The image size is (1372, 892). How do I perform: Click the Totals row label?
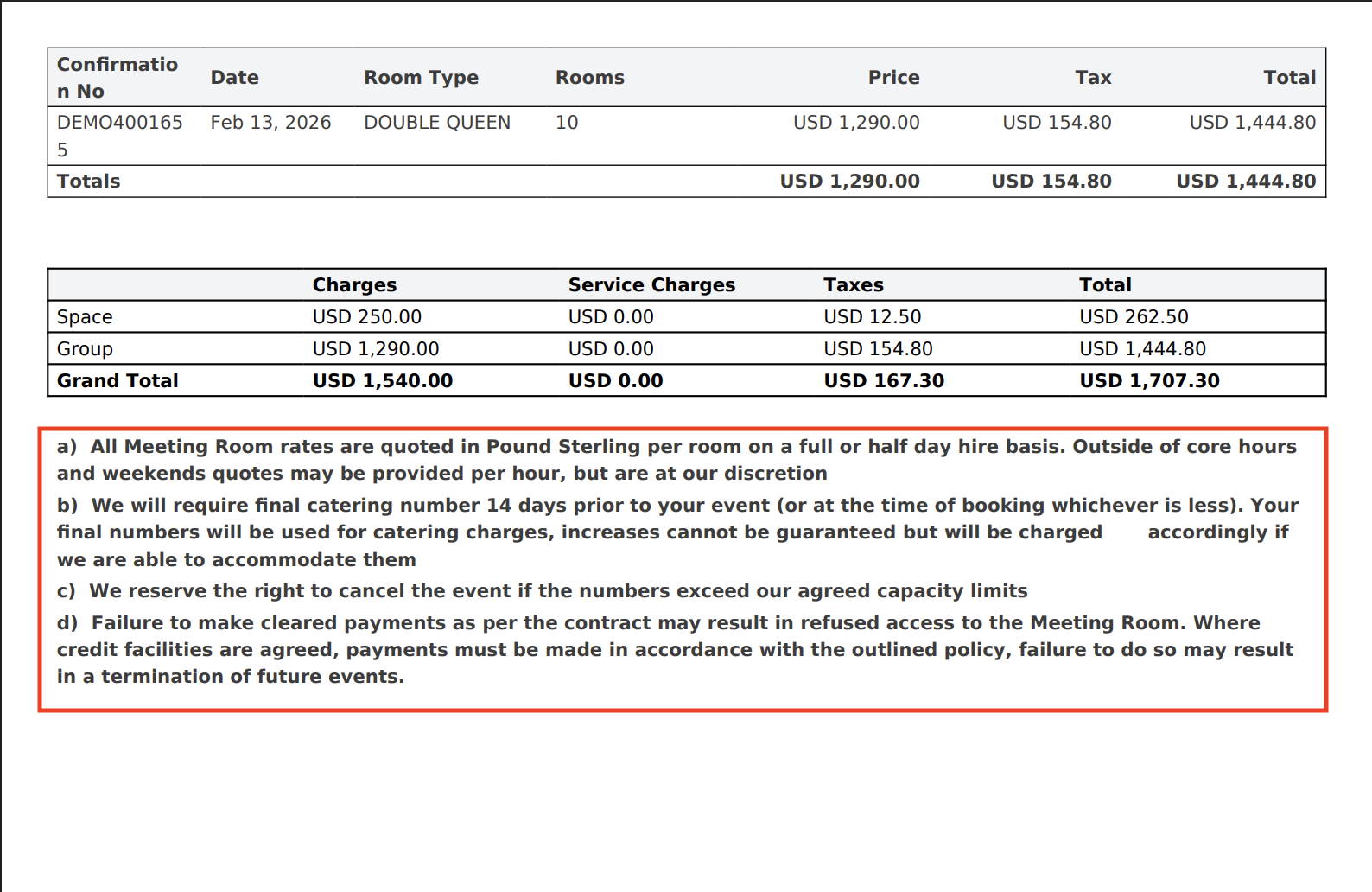[88, 182]
